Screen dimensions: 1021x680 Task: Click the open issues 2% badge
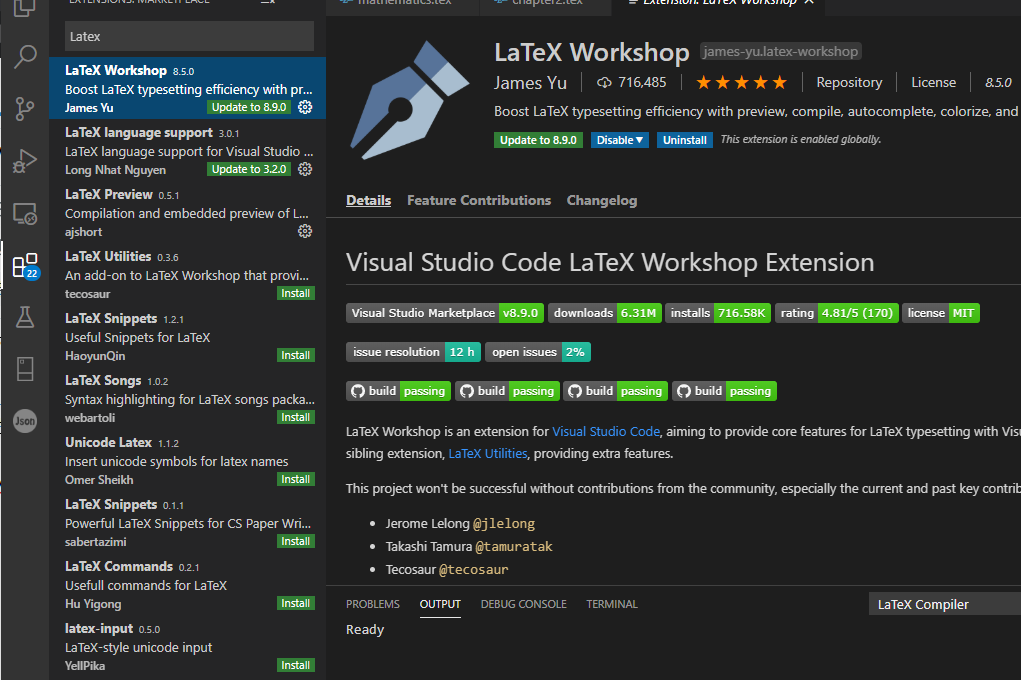click(538, 352)
